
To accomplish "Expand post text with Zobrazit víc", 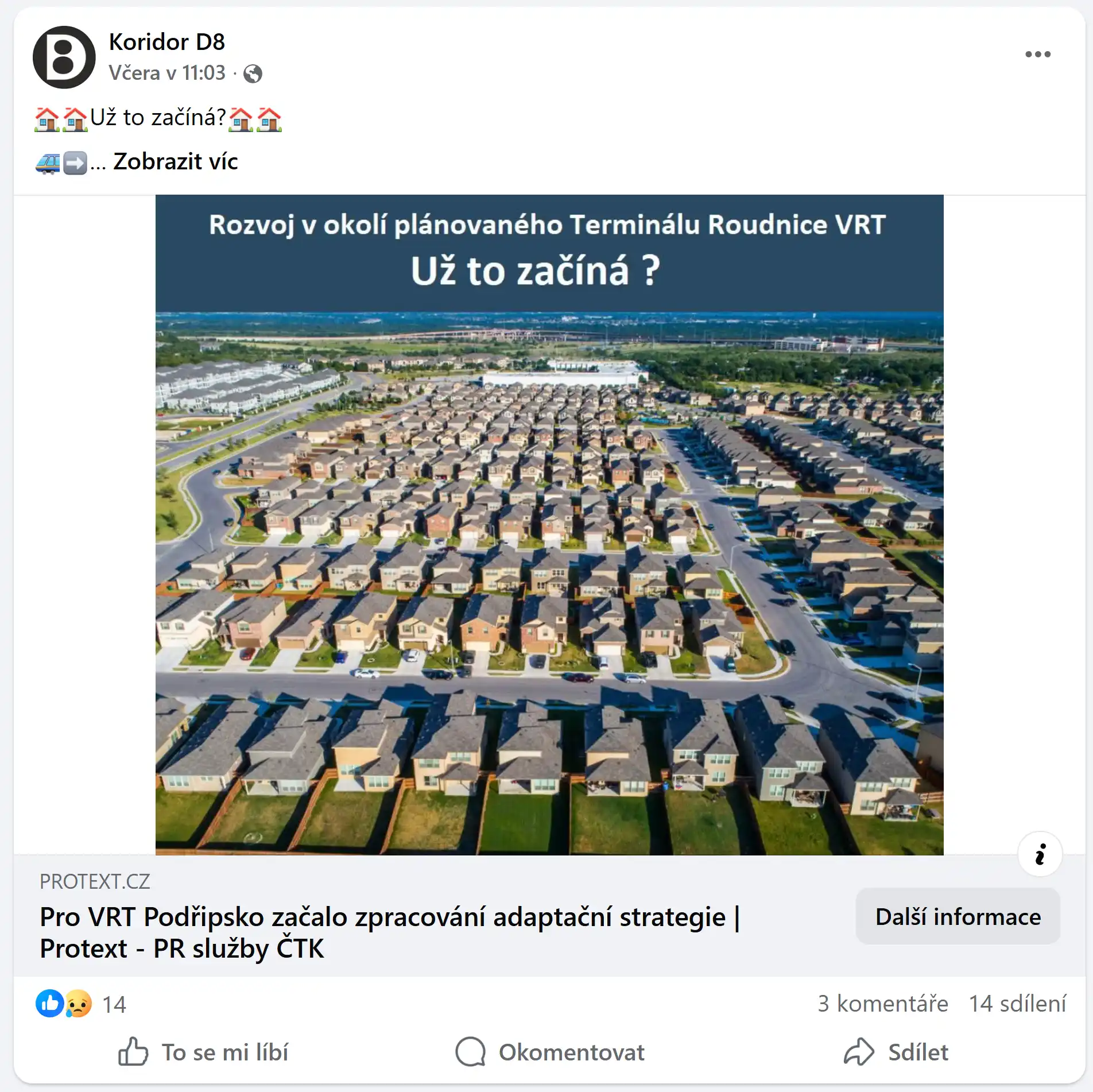I will [176, 161].
